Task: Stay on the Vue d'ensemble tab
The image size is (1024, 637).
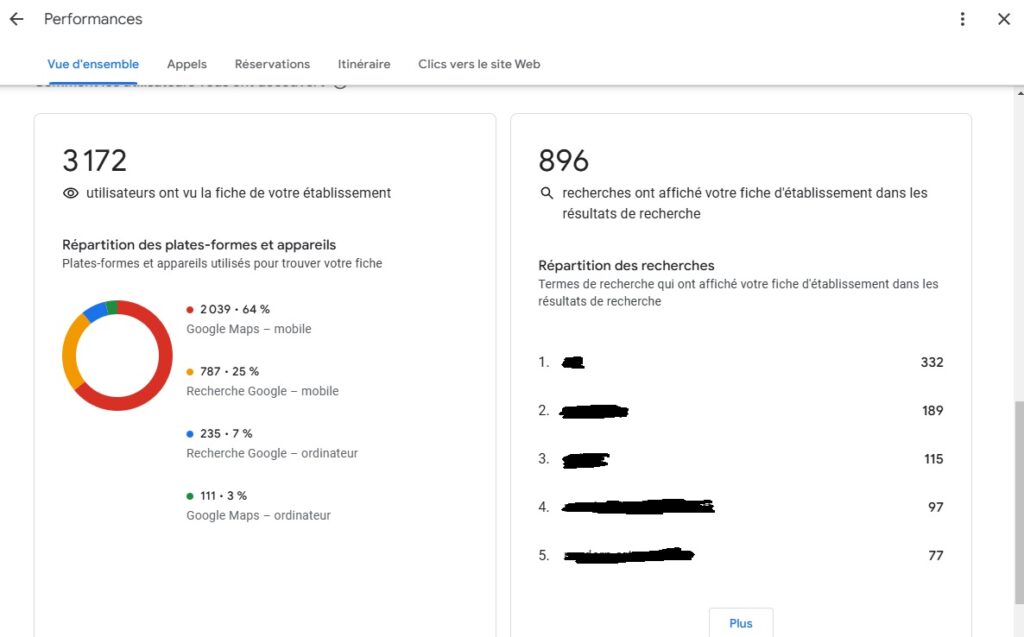Action: 93,63
